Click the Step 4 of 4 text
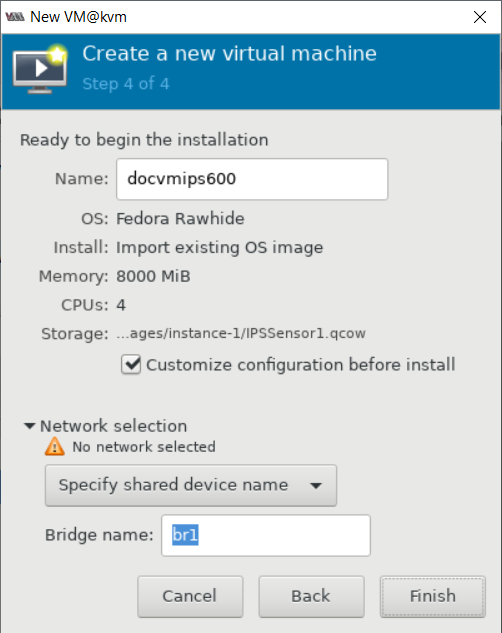This screenshot has width=502, height=633. pyautogui.click(x=126, y=84)
